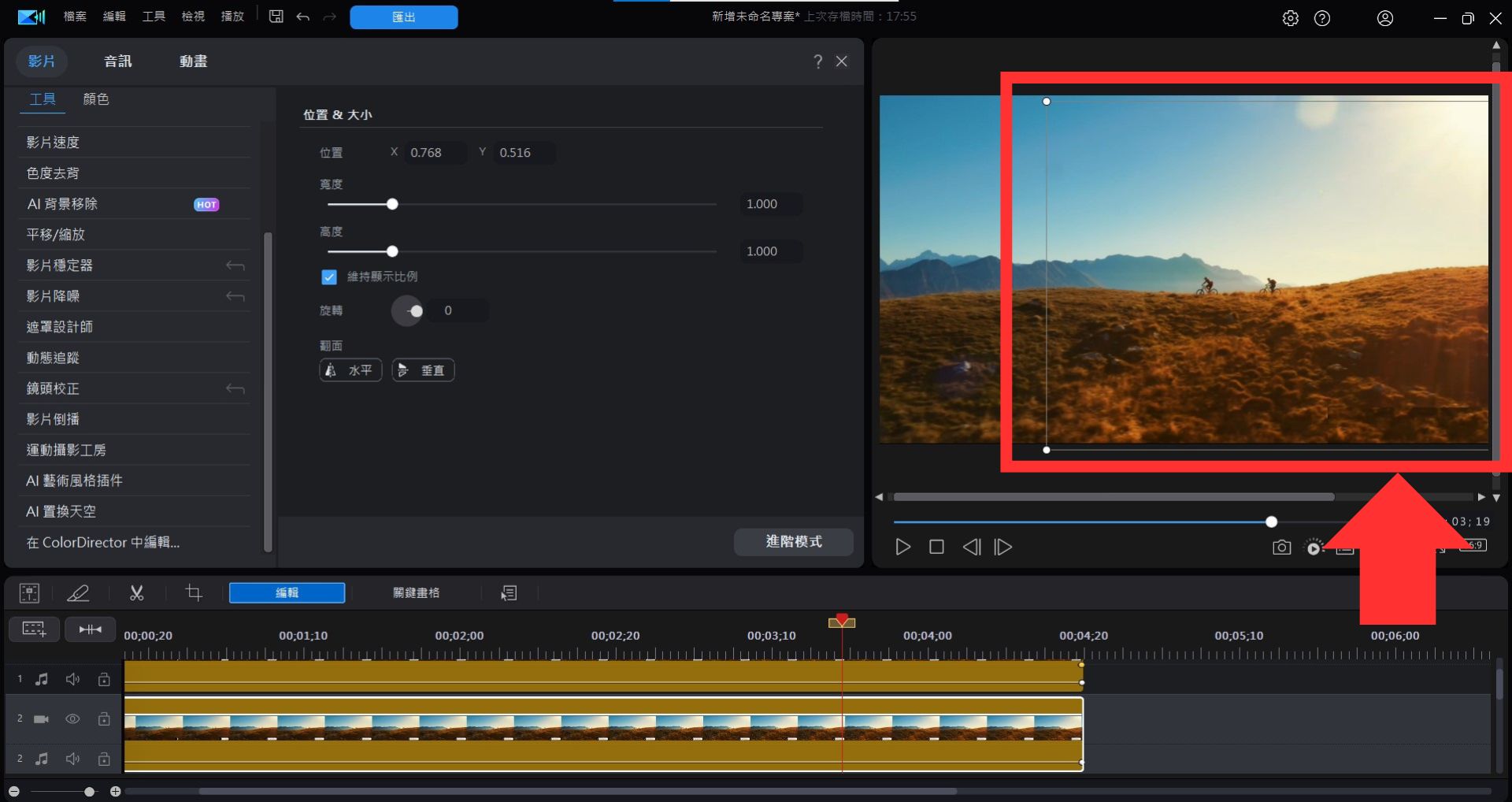
Task: Click the blue 匯出 export button
Action: pyautogui.click(x=404, y=17)
